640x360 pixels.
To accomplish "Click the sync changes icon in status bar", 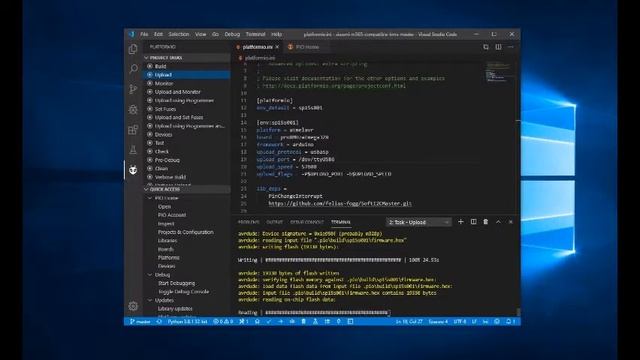I will 159,322.
